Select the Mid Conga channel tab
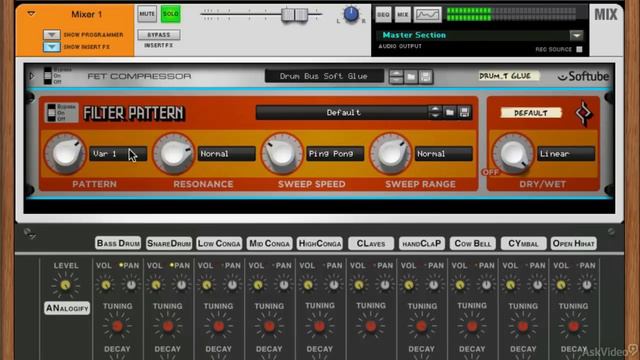 point(269,243)
